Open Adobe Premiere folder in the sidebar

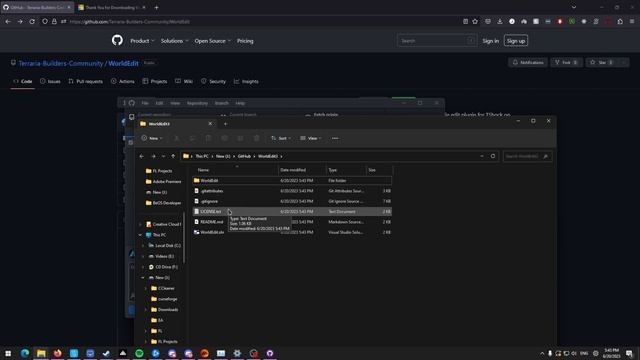163,182
